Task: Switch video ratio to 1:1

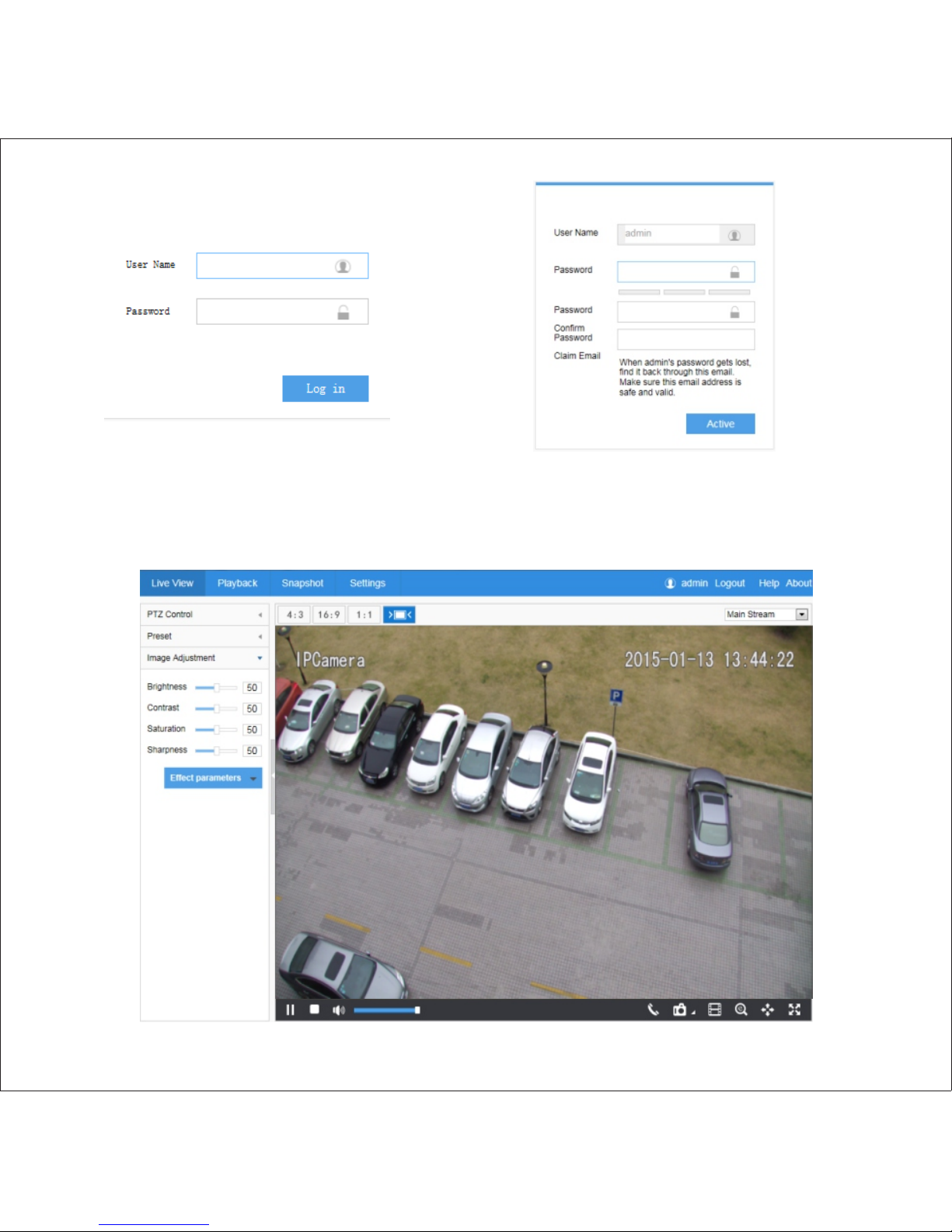Action: [364, 615]
